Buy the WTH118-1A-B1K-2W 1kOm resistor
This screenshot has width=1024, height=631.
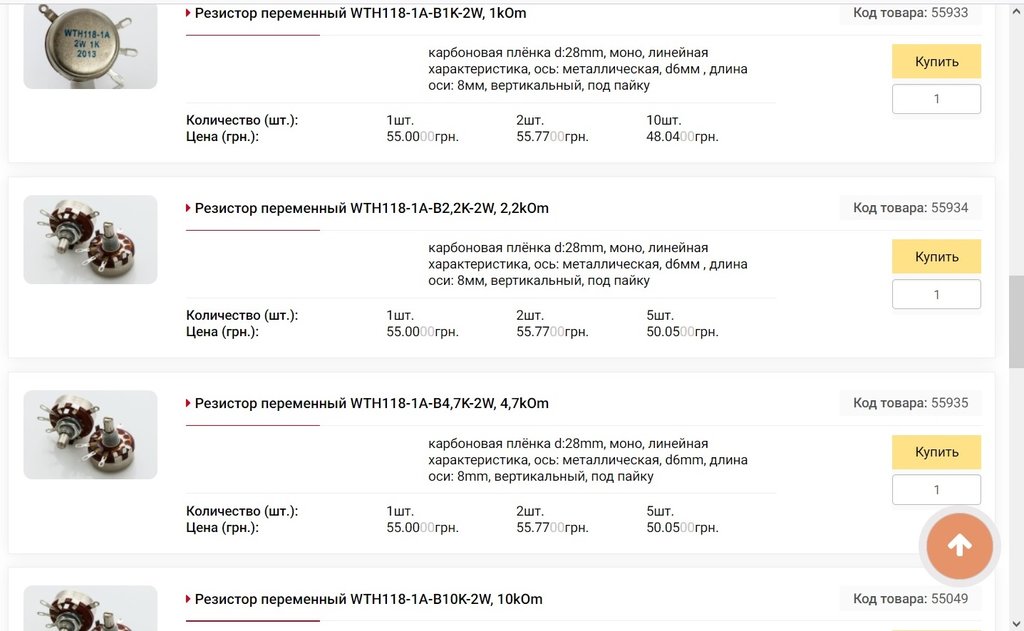tap(936, 61)
